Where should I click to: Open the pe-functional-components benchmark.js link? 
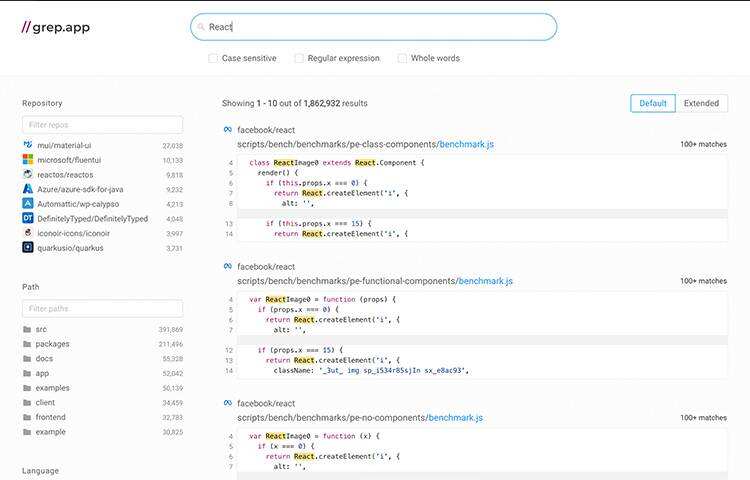point(484,281)
